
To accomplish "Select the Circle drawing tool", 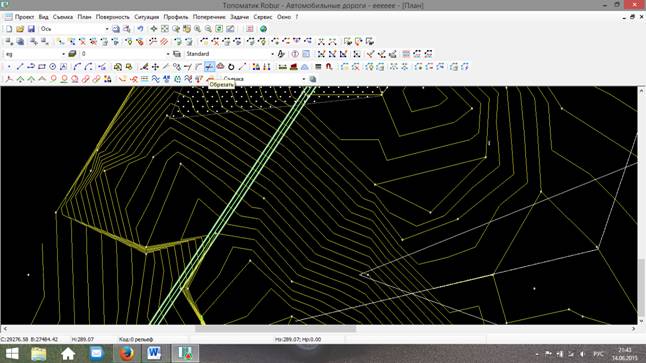I will coord(52,66).
